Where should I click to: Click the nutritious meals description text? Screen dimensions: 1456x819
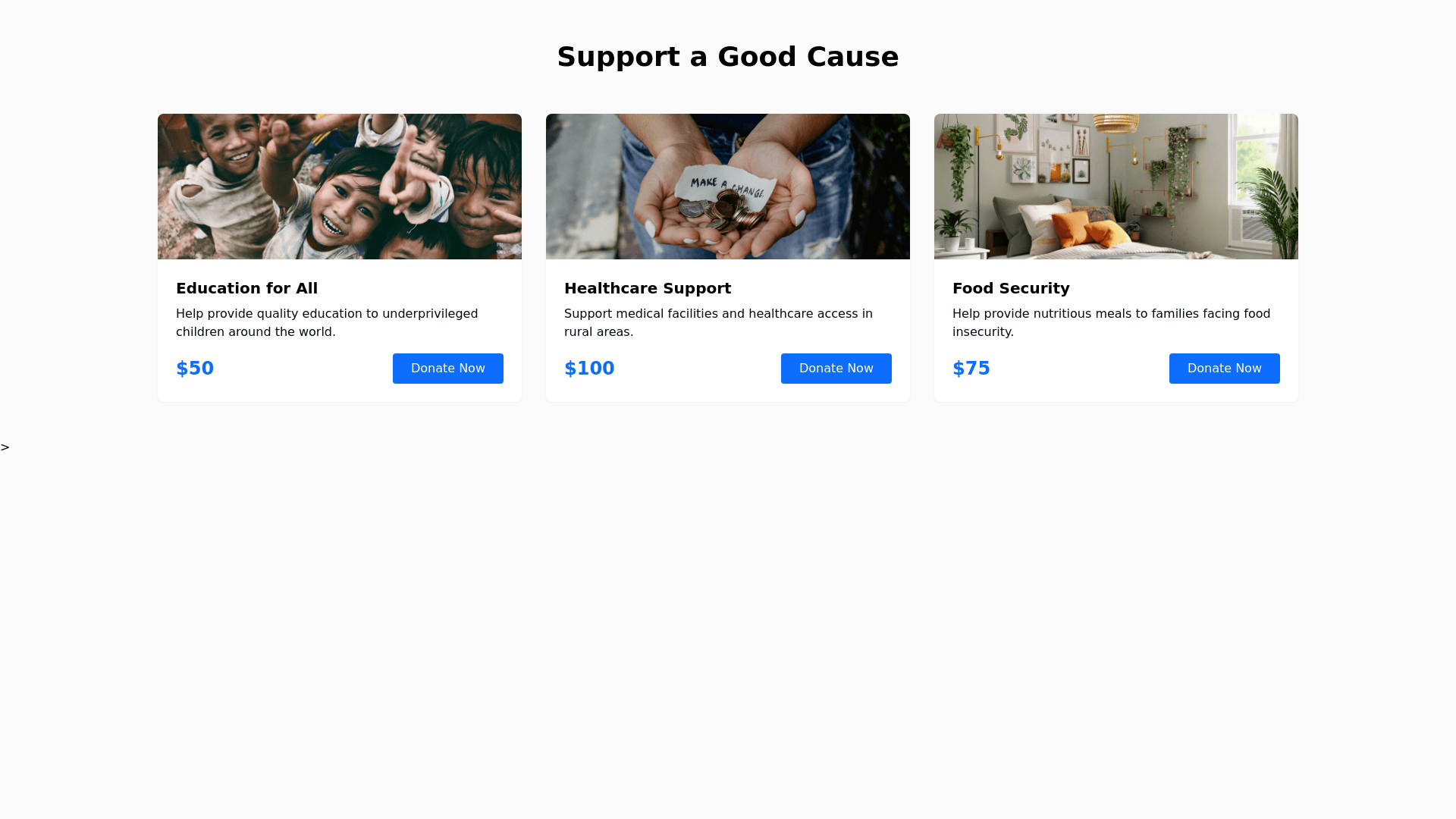point(1111,322)
